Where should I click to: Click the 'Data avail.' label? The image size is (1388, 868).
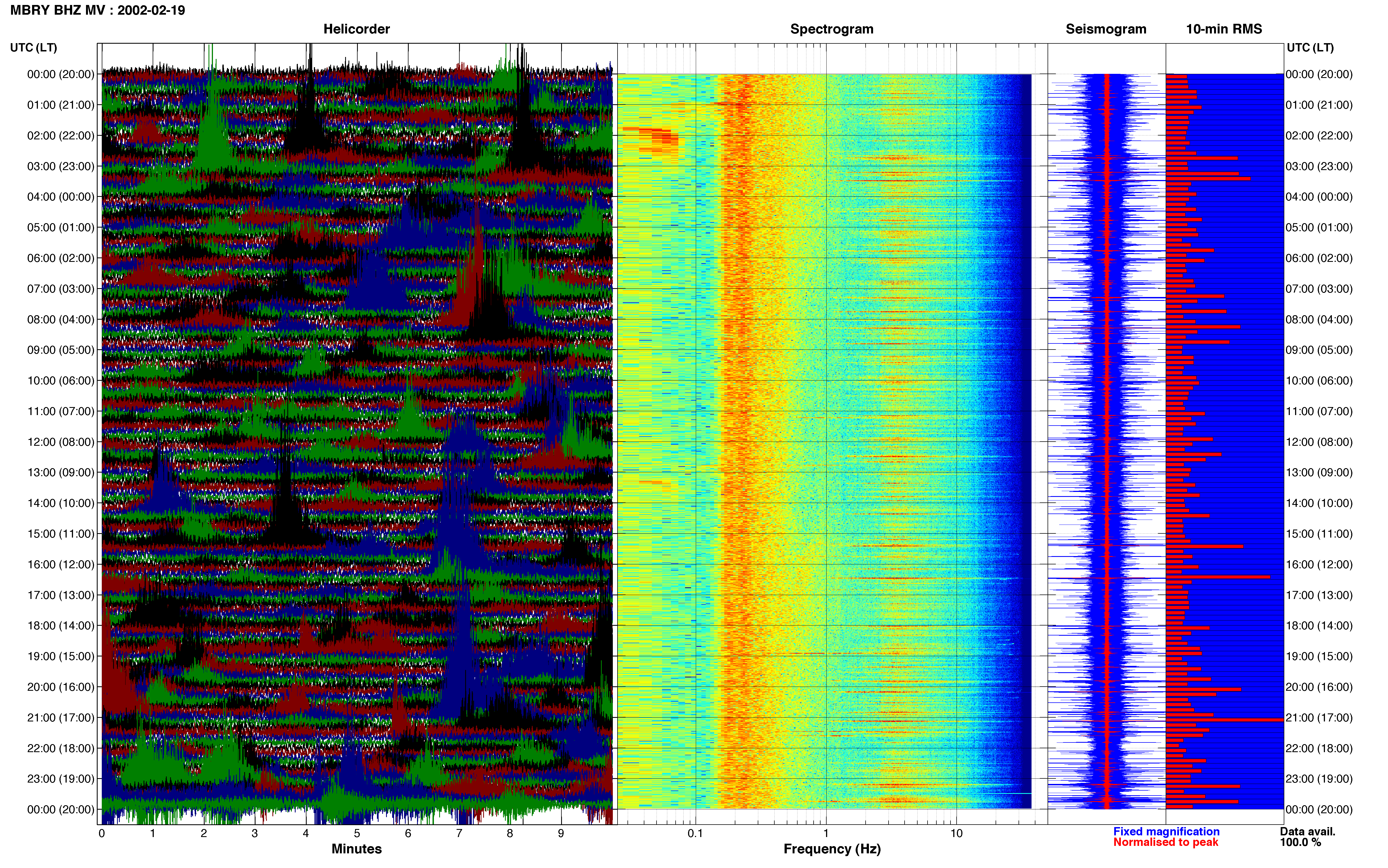point(1308,832)
